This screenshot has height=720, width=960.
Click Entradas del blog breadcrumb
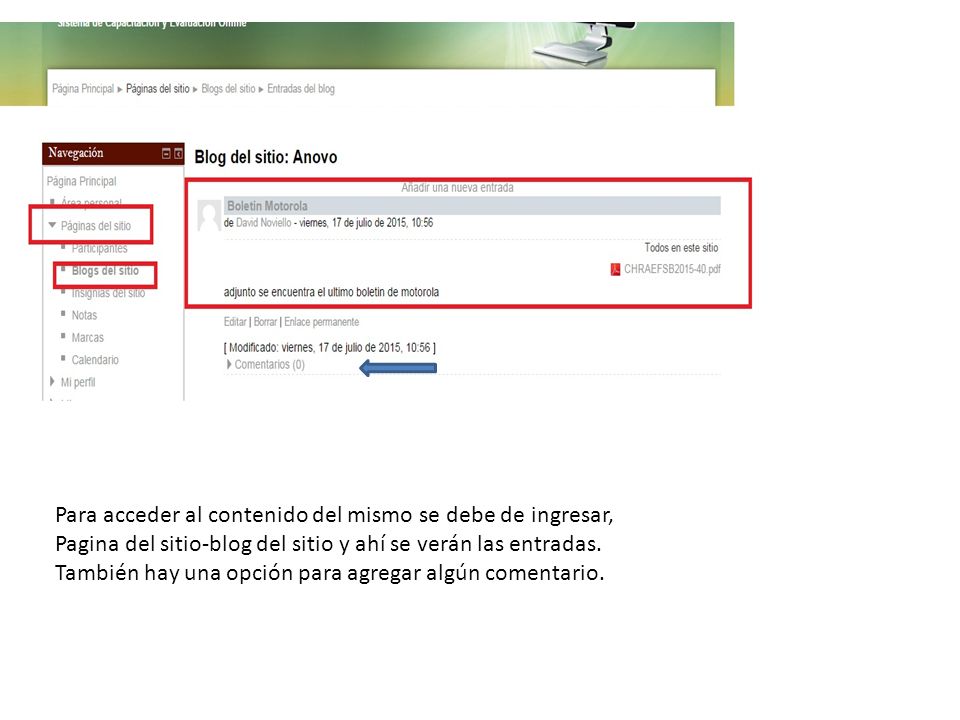301,89
